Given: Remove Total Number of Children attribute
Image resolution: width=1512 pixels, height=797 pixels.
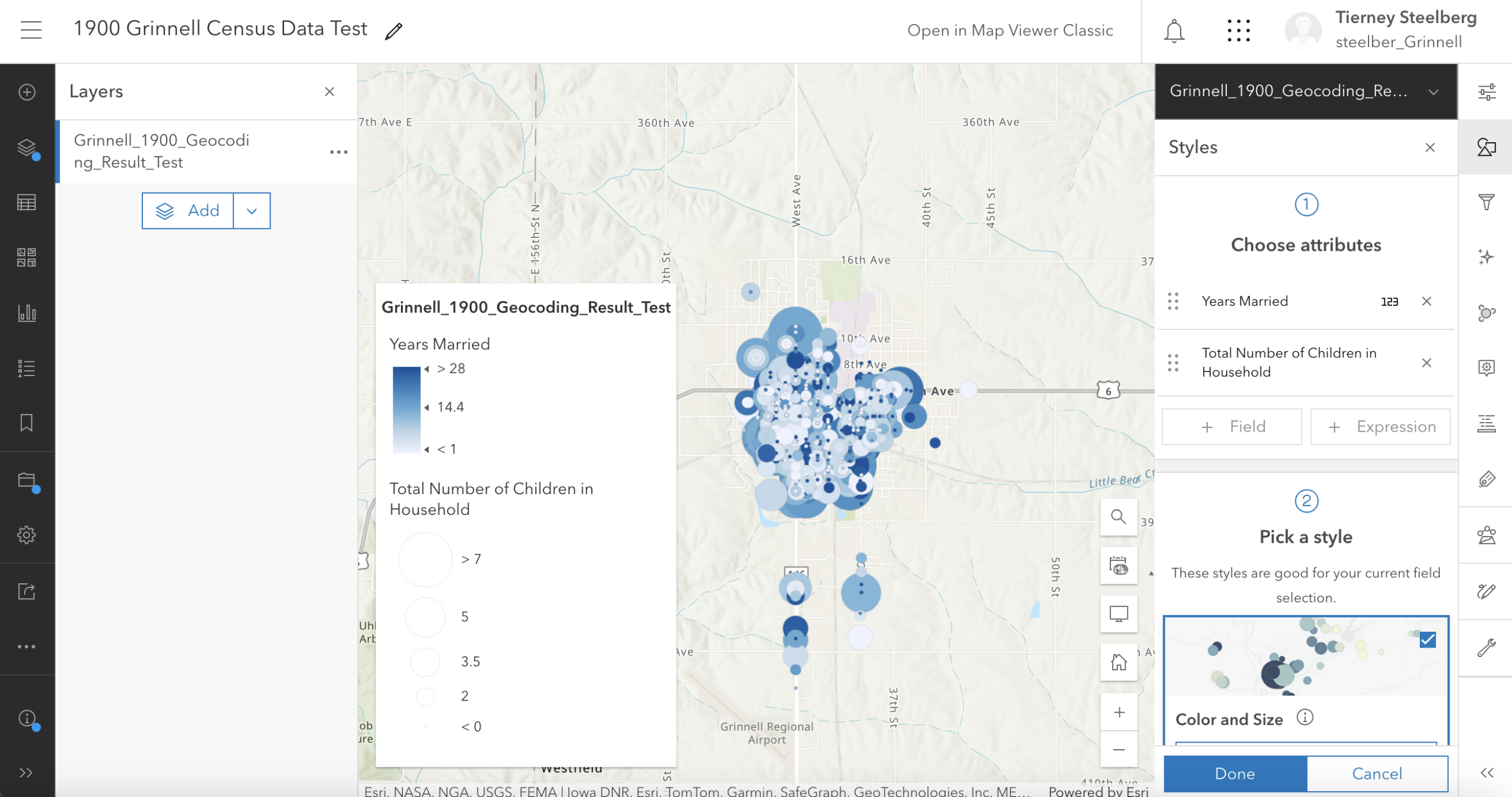Looking at the screenshot, I should [1426, 362].
